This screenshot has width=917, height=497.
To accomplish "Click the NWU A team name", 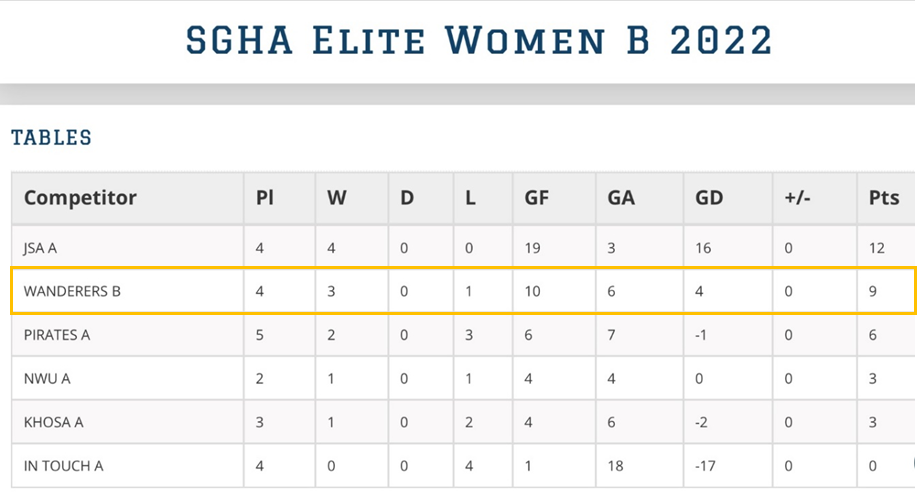I will click(47, 379).
